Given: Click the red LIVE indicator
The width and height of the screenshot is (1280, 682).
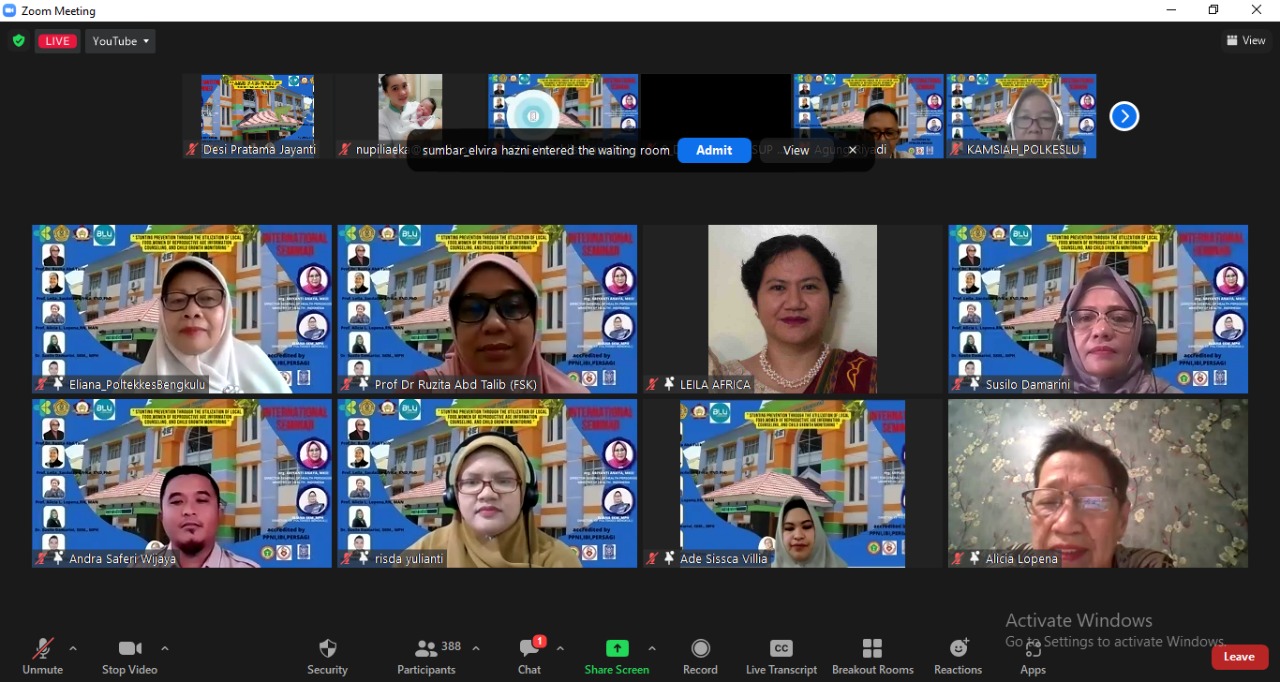Looking at the screenshot, I should (57, 41).
